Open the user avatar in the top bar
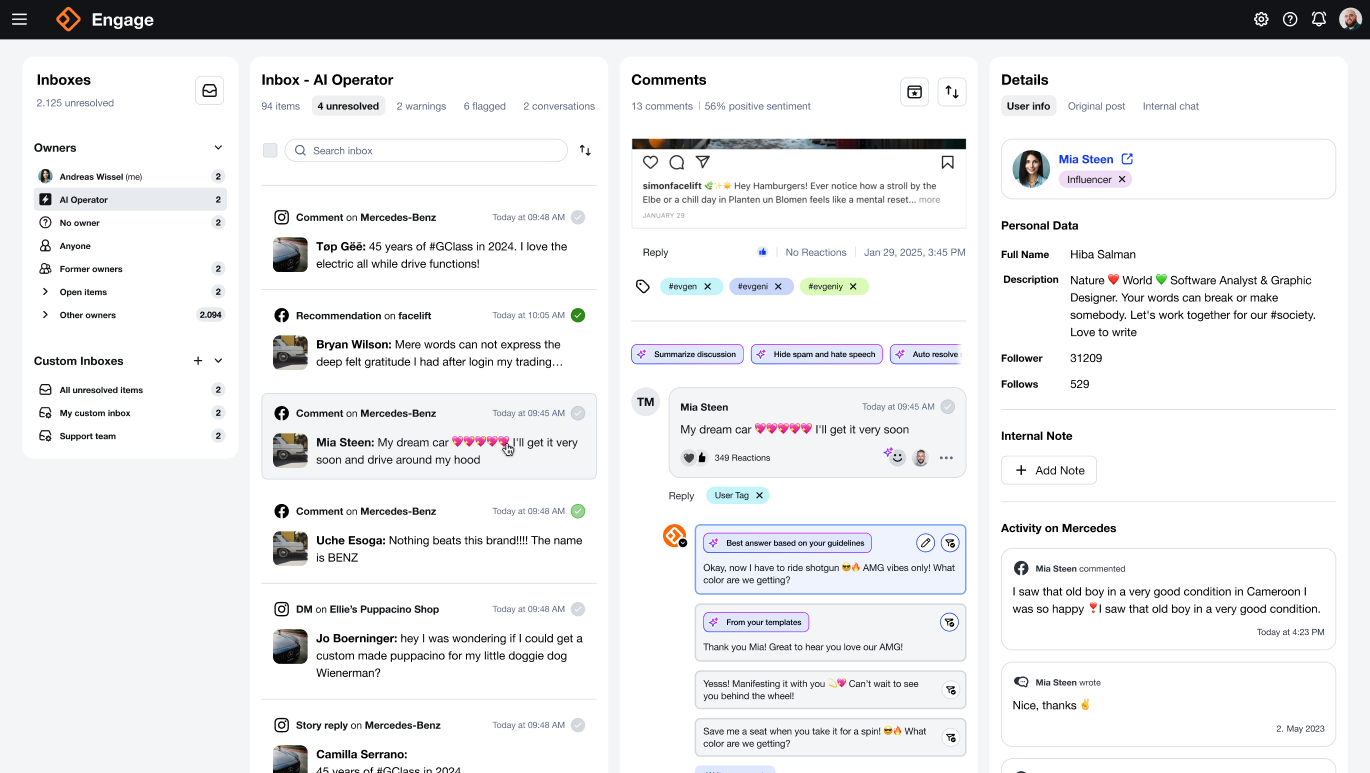1370x773 pixels. (1351, 19)
